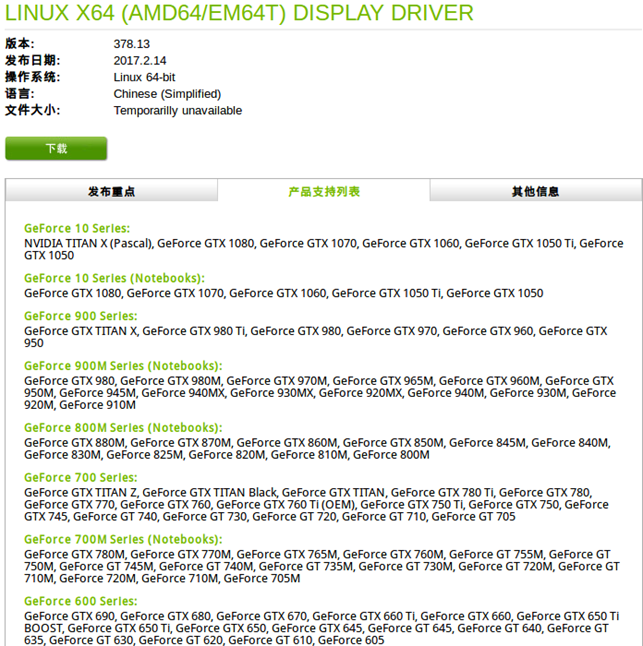
Task: Click the GeForce 700M Series (Notebooks) heading
Action: (123, 539)
